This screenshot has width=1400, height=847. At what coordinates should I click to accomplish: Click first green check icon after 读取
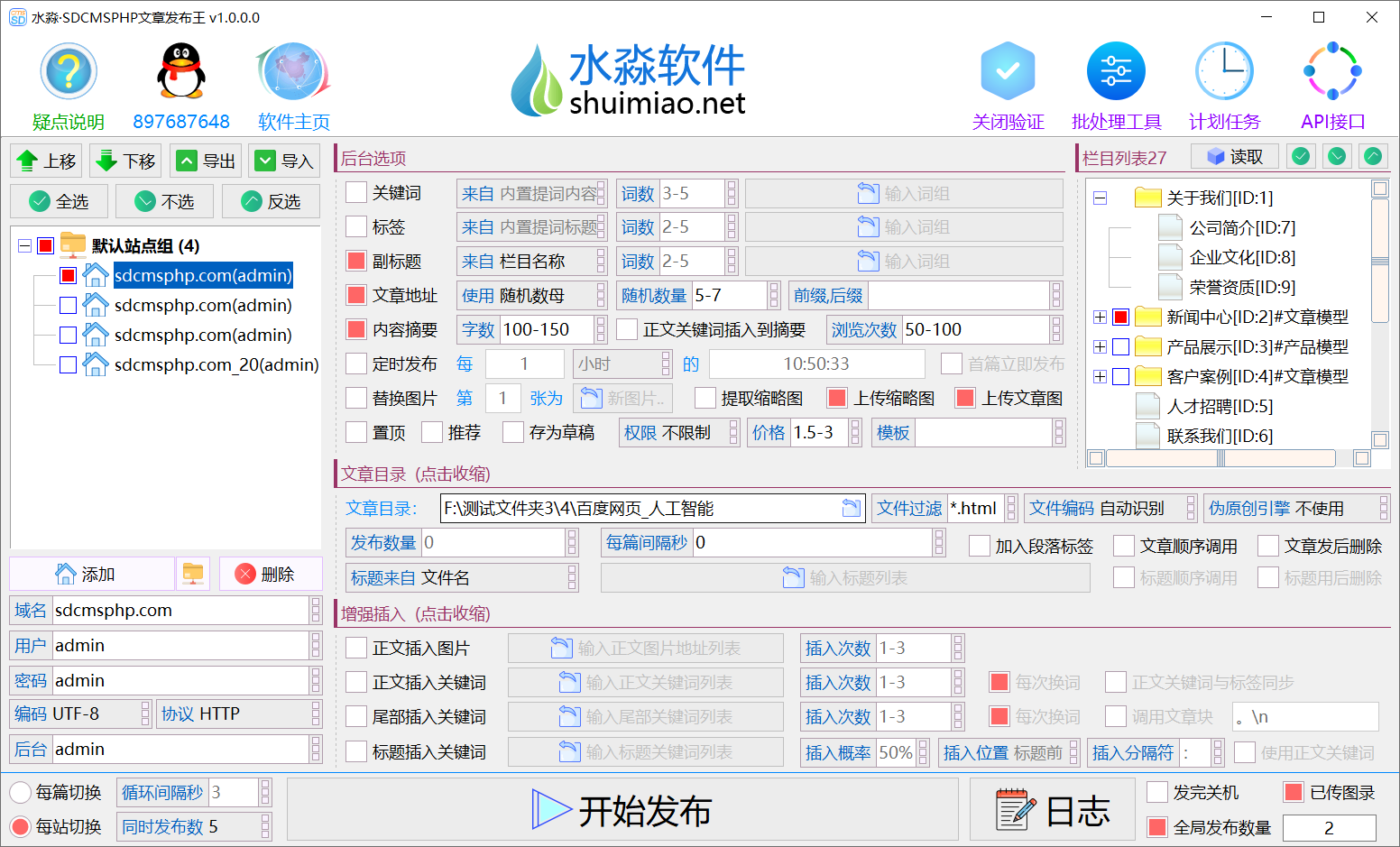click(1301, 157)
